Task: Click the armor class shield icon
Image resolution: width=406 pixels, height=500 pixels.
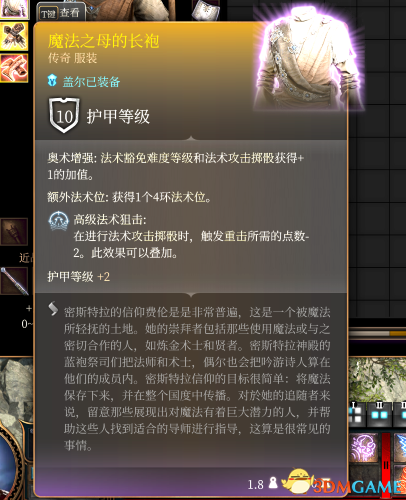Action: (64, 115)
